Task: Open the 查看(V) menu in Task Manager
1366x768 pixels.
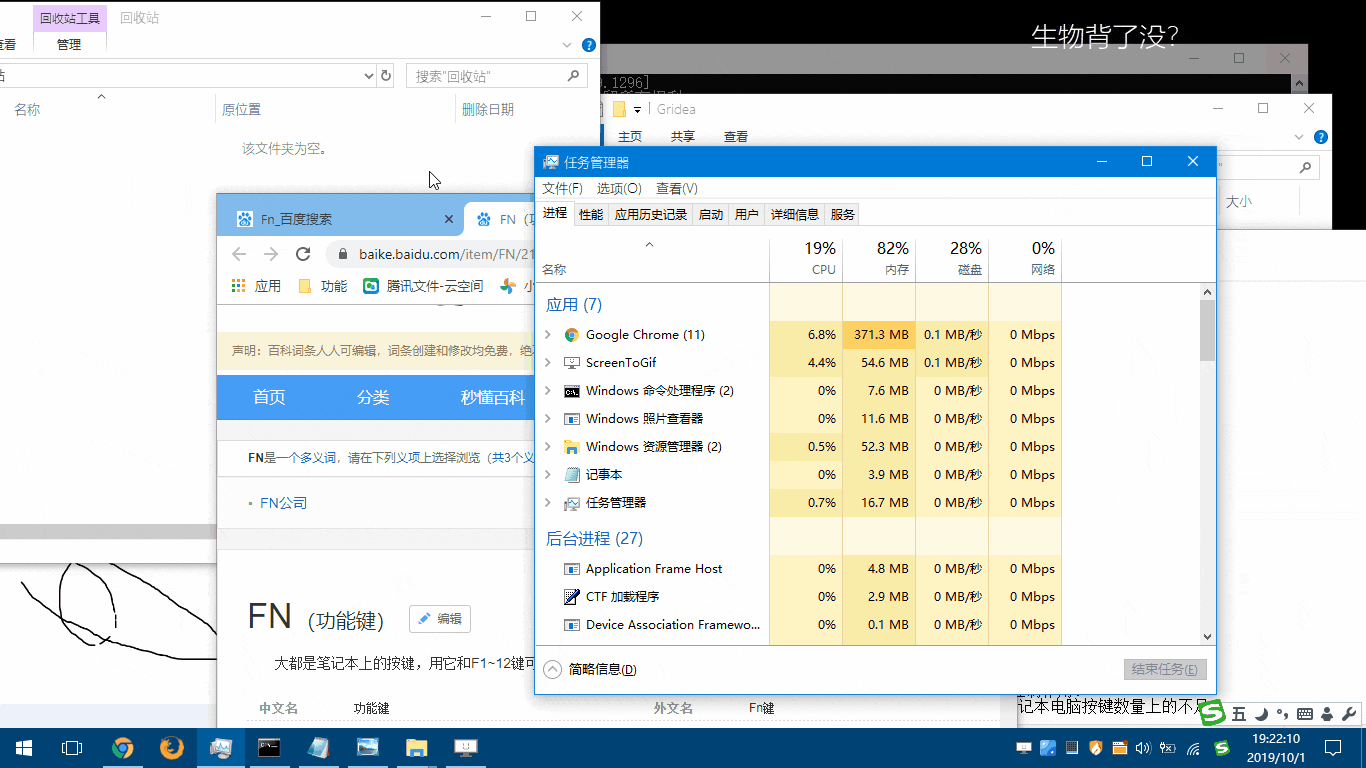Action: [677, 189]
